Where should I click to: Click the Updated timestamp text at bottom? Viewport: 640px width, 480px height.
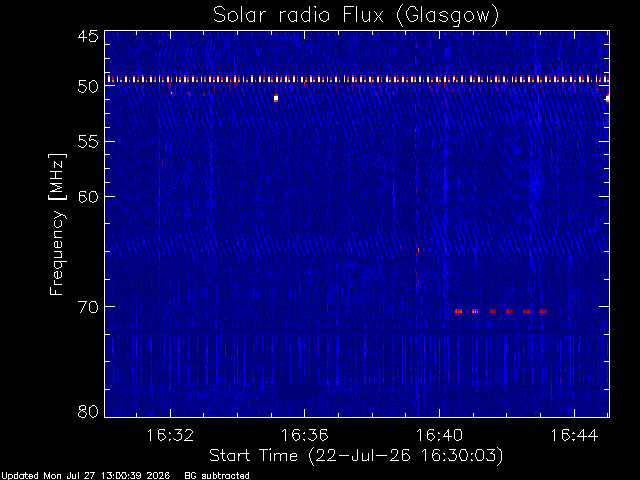click(85, 476)
